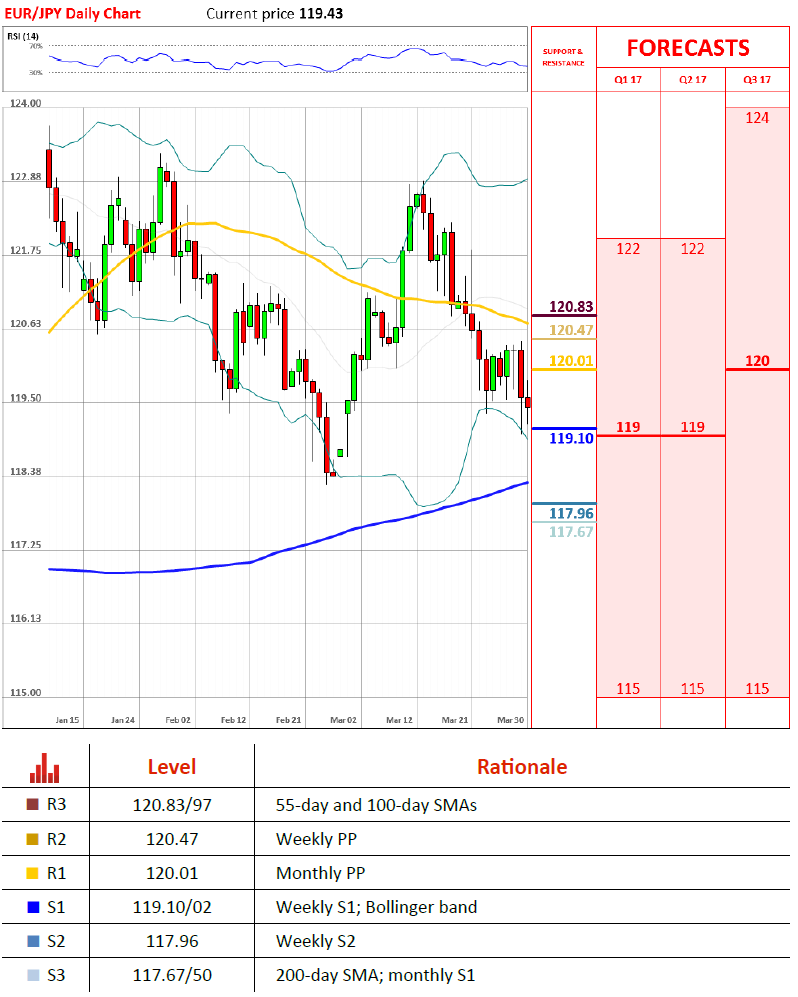Click the '119.10/02' level cell

click(x=172, y=907)
